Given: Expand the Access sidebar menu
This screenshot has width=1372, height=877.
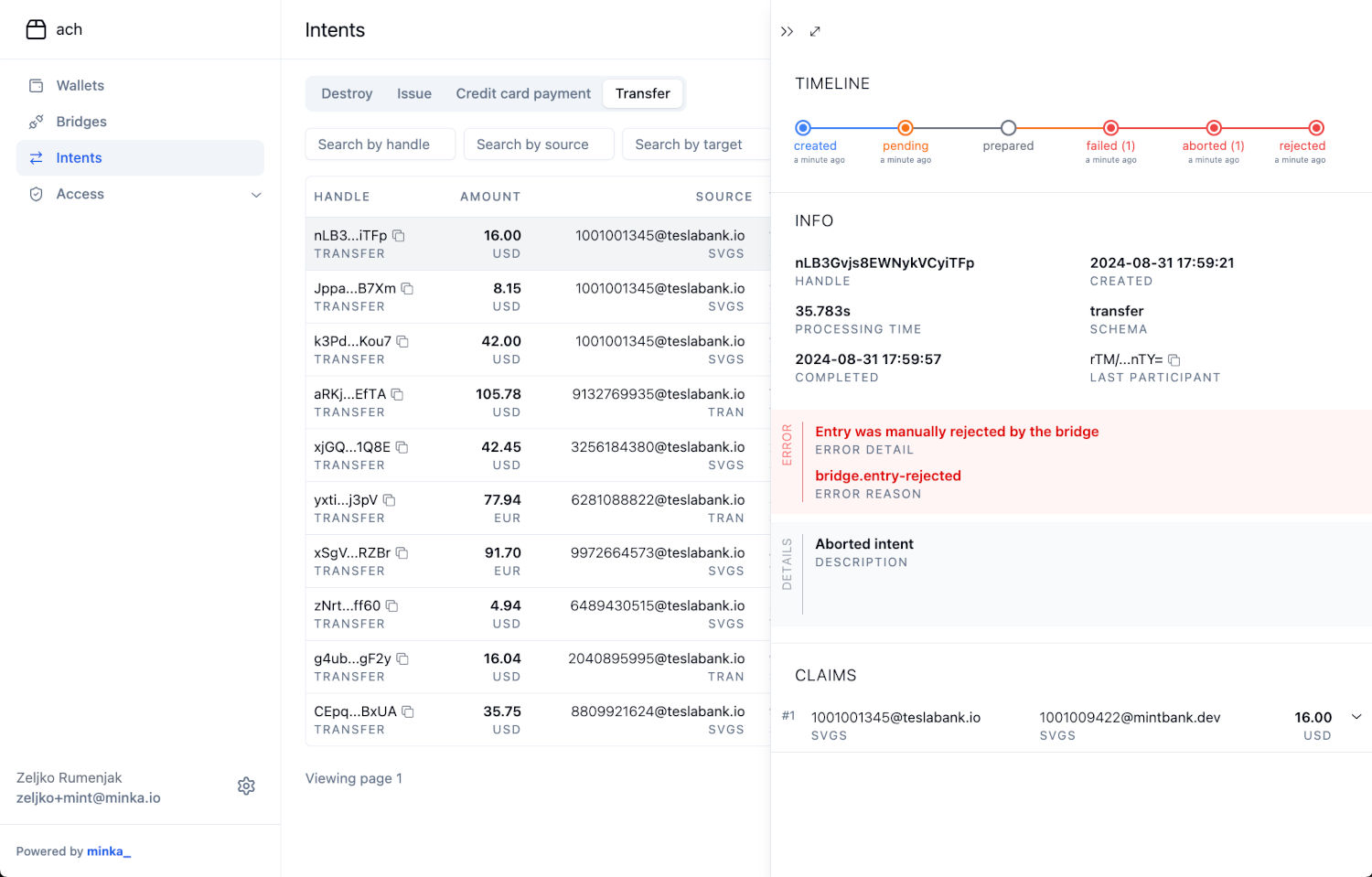Looking at the screenshot, I should 256,195.
